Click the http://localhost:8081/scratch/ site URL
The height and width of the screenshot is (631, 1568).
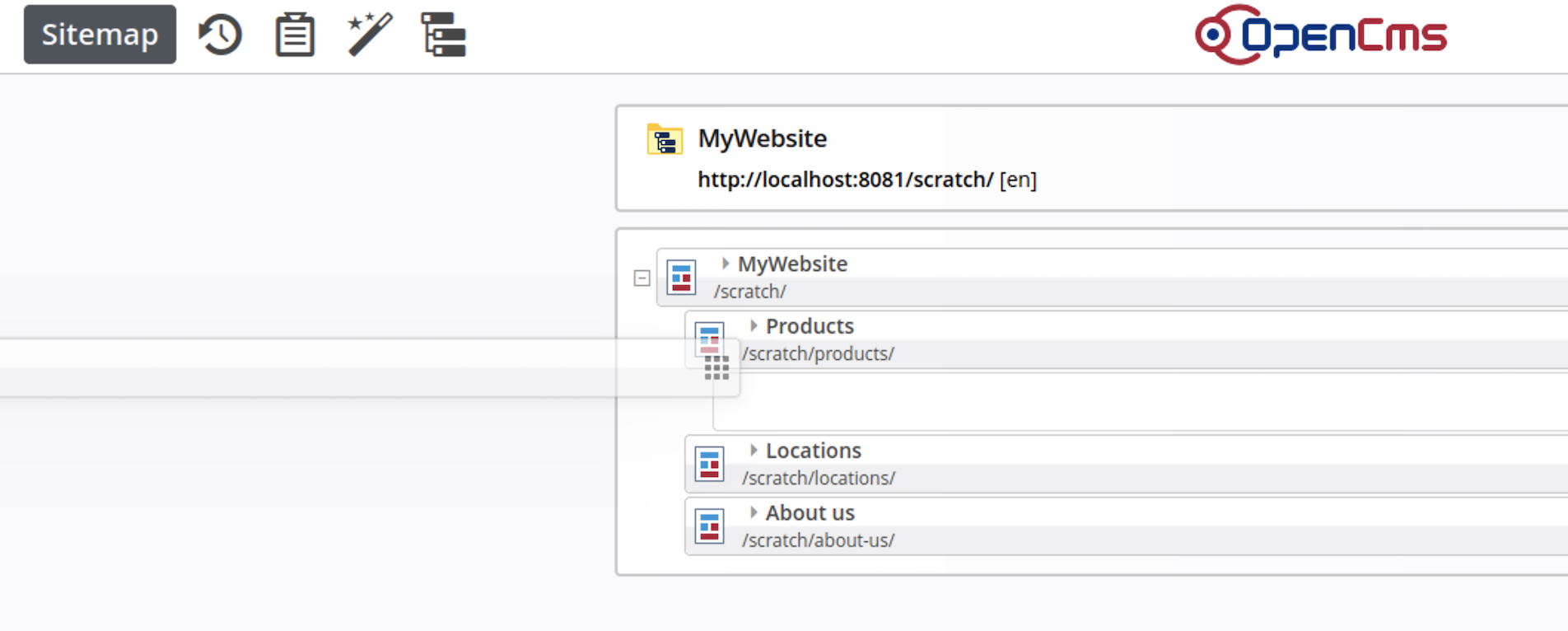(846, 180)
